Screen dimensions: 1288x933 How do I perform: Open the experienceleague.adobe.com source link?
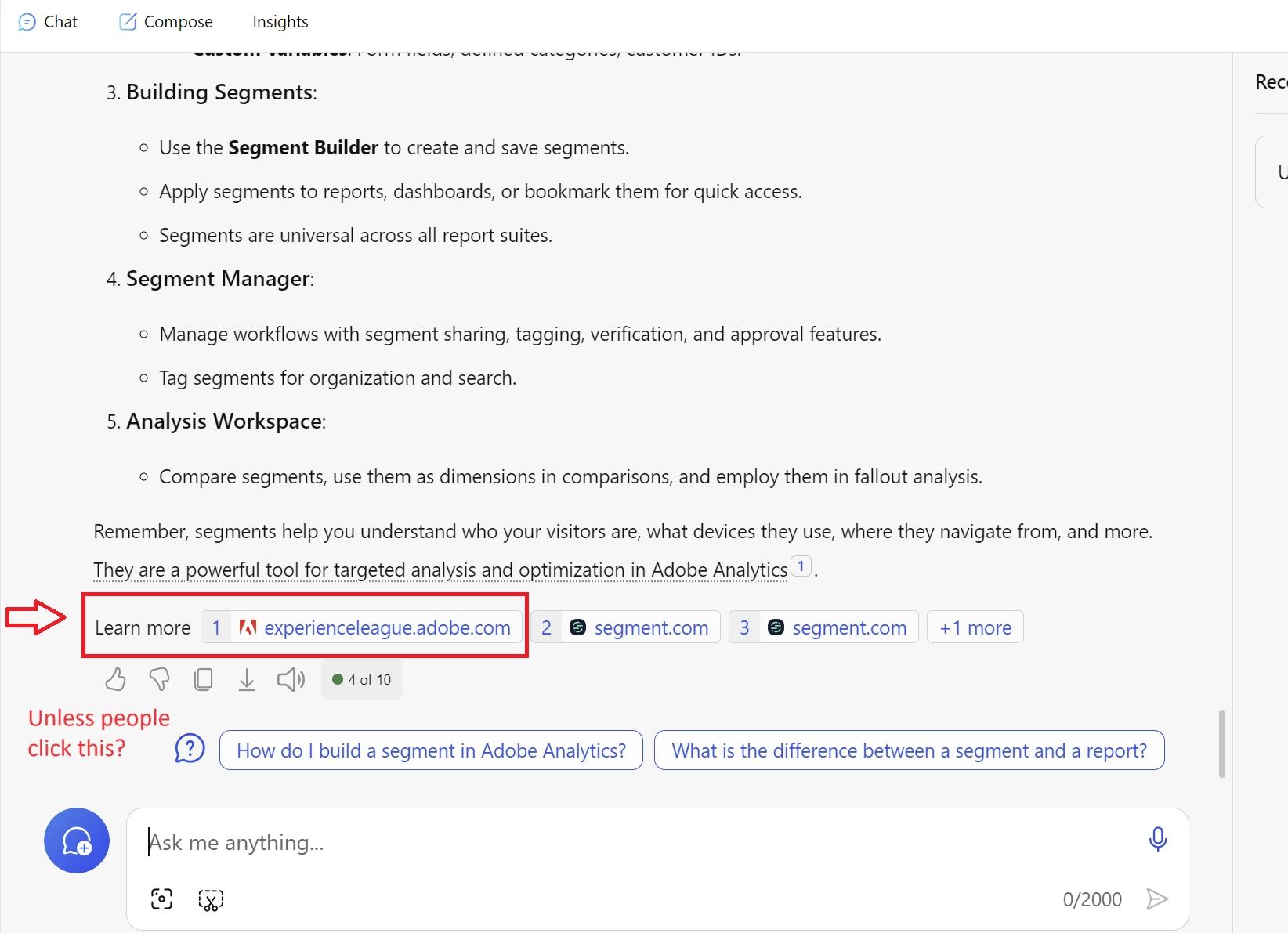click(x=362, y=627)
